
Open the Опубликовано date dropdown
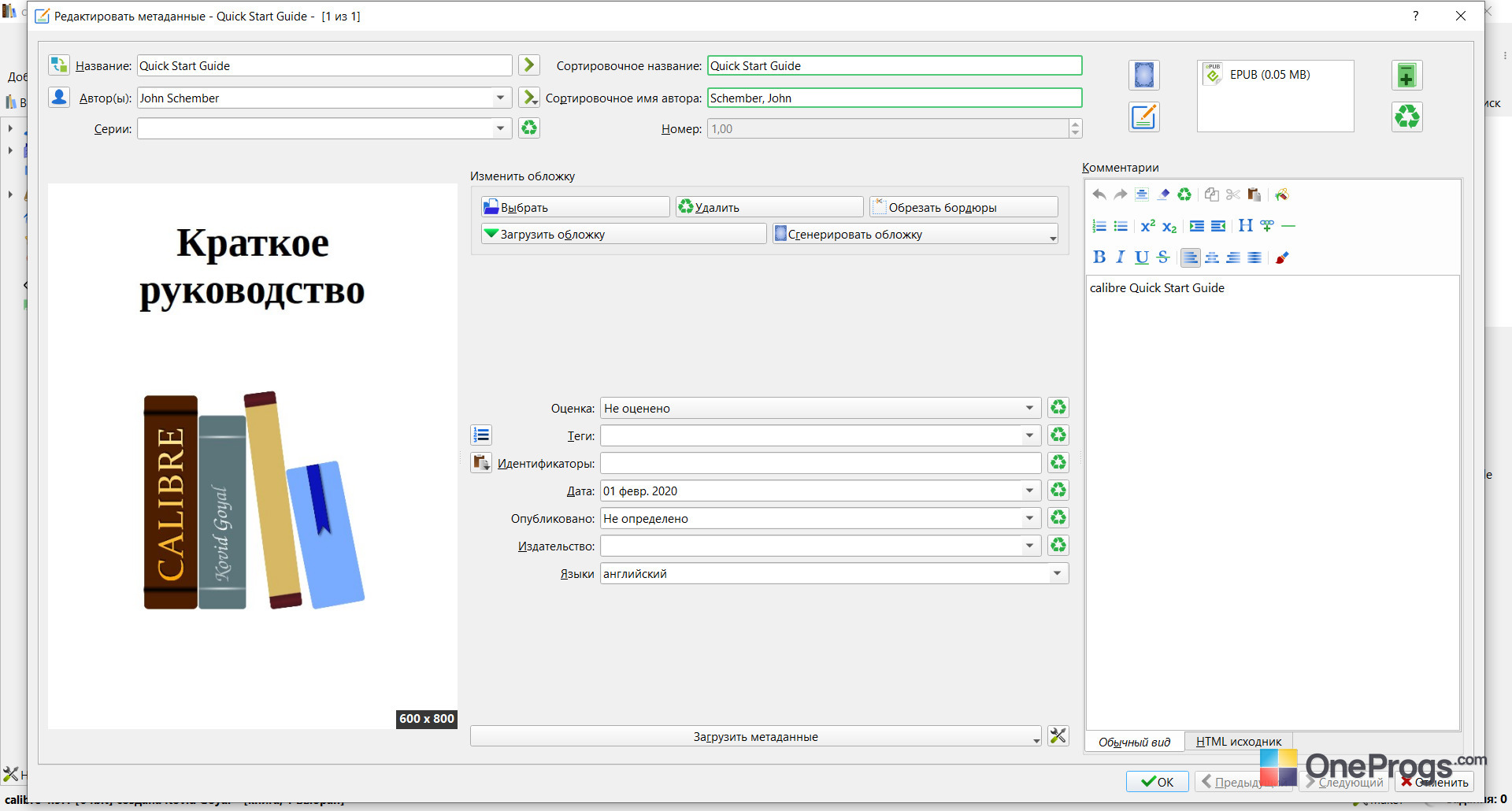1029,518
